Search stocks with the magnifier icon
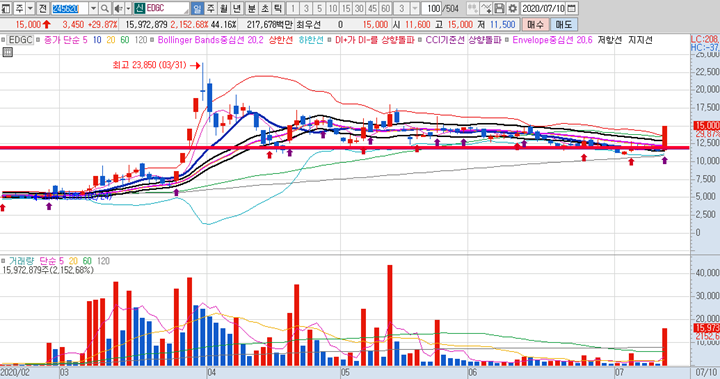The width and height of the screenshot is (720, 379). [105, 8]
